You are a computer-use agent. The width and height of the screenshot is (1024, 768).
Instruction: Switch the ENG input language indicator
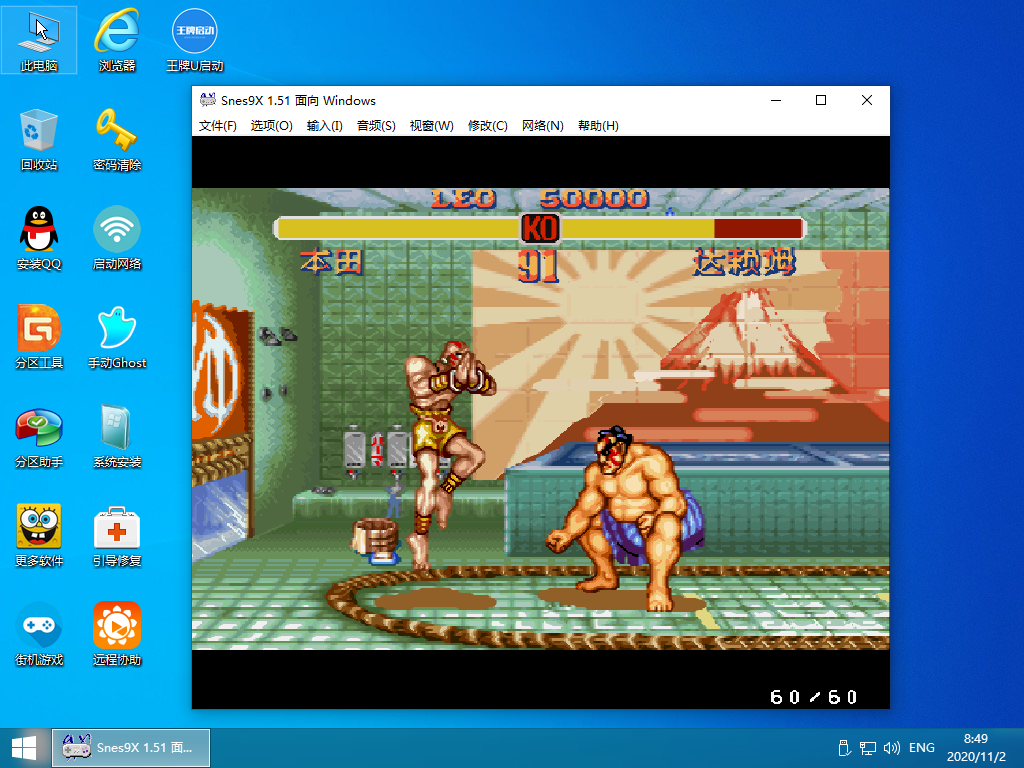(x=921, y=748)
